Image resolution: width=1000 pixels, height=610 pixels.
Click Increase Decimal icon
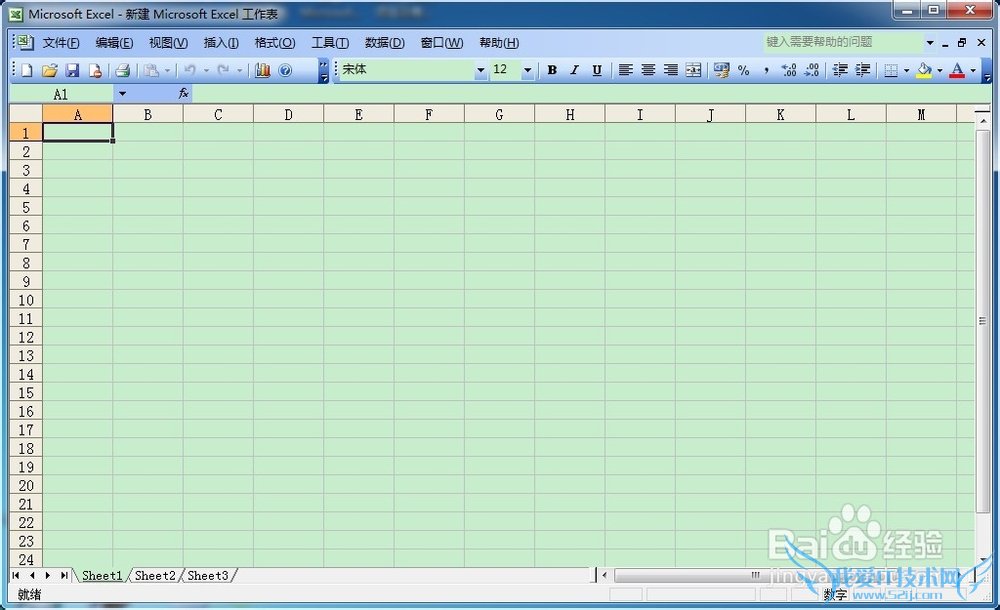[789, 70]
